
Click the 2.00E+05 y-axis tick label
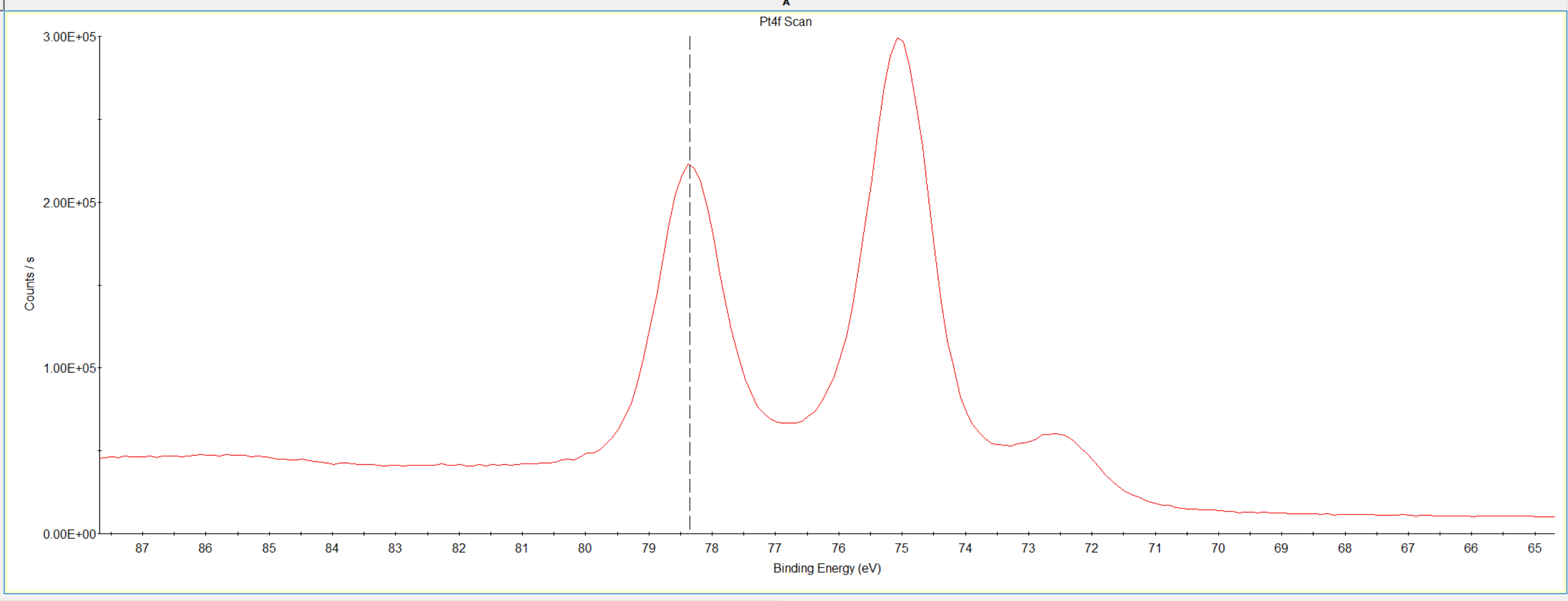69,203
